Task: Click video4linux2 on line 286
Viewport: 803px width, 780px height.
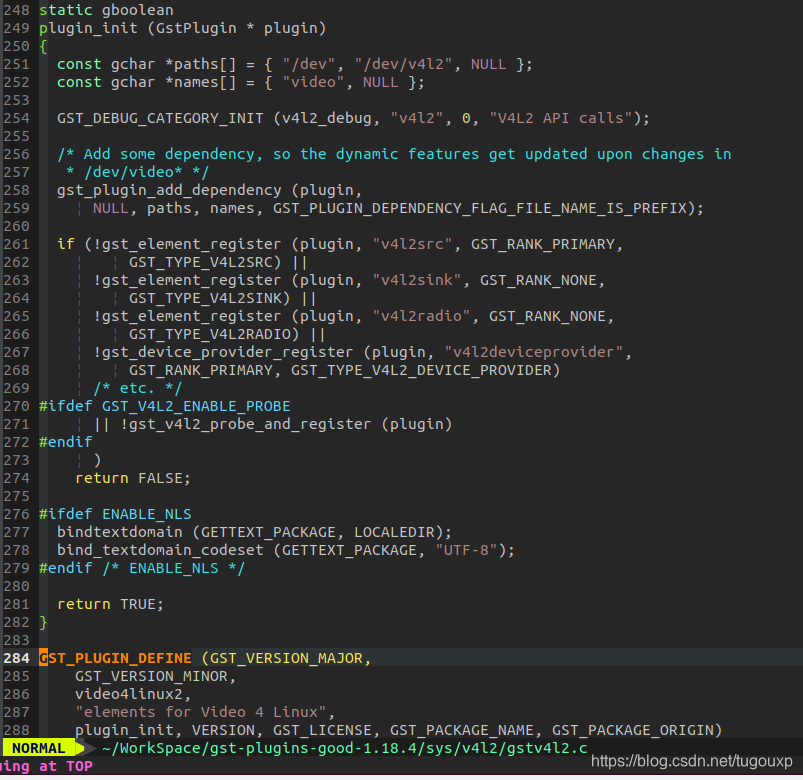Action: point(129,694)
